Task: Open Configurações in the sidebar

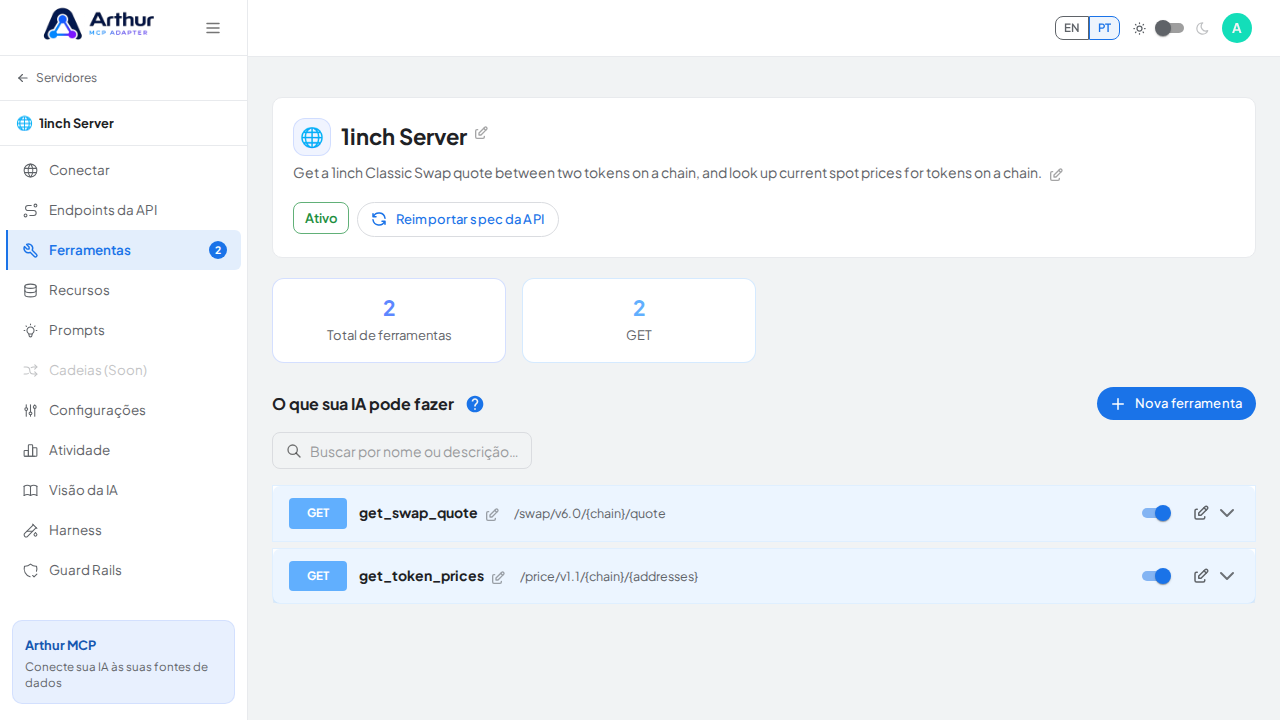Action: 123,410
